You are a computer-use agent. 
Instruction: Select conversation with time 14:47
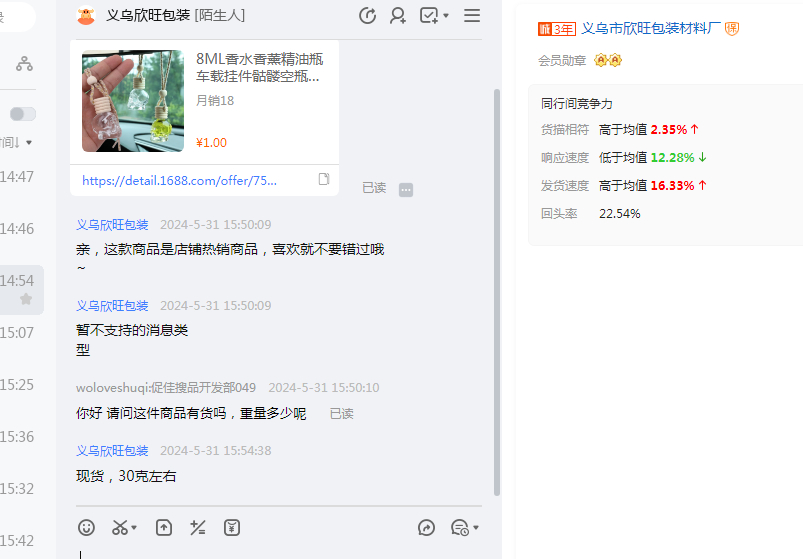pos(17,177)
